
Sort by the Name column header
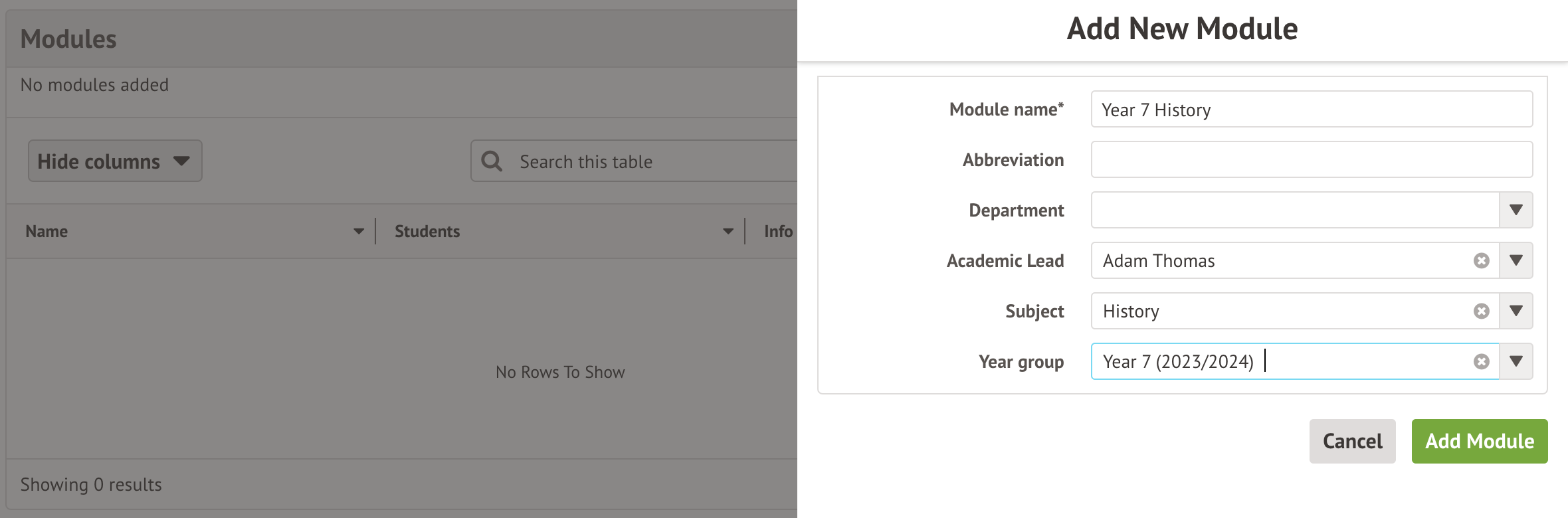pyautogui.click(x=47, y=231)
